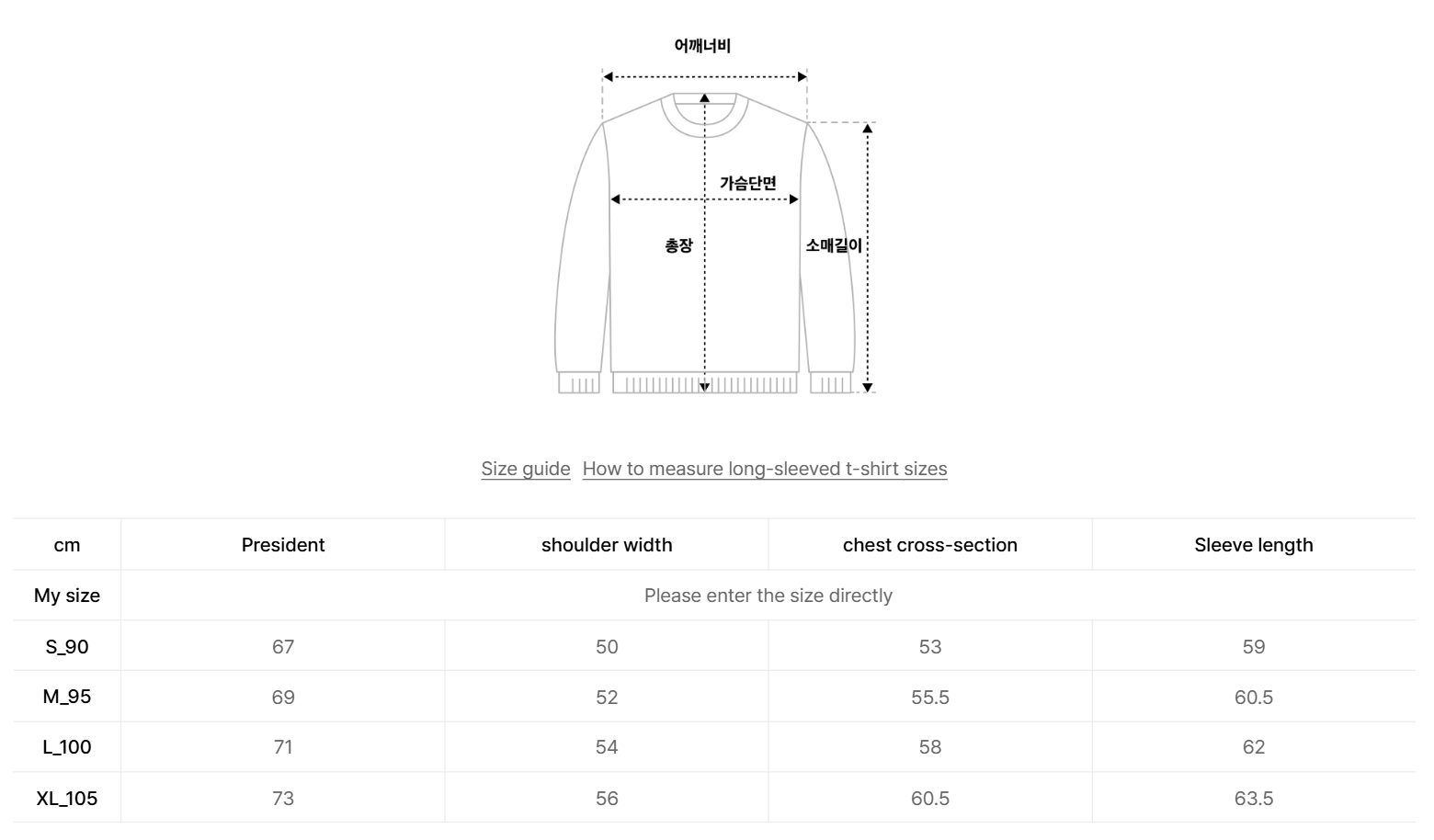Select the L_100 size row label
Screen dimensions: 1434x840
(67, 747)
